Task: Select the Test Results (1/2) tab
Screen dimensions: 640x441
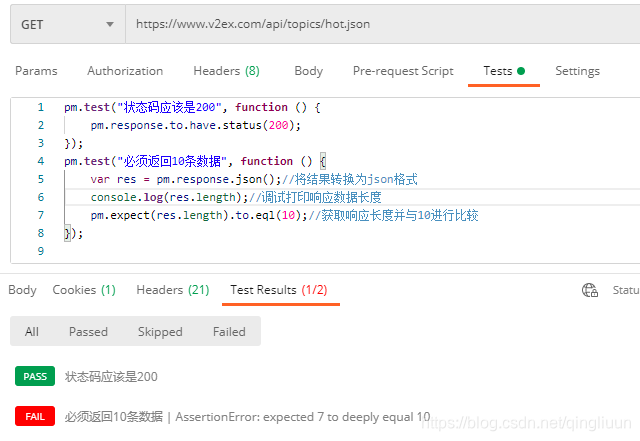Action: [x=279, y=290]
